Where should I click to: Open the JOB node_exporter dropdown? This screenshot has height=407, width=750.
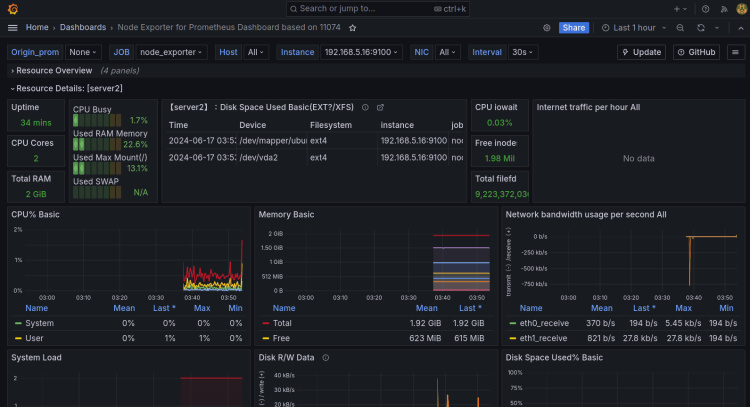pos(171,52)
